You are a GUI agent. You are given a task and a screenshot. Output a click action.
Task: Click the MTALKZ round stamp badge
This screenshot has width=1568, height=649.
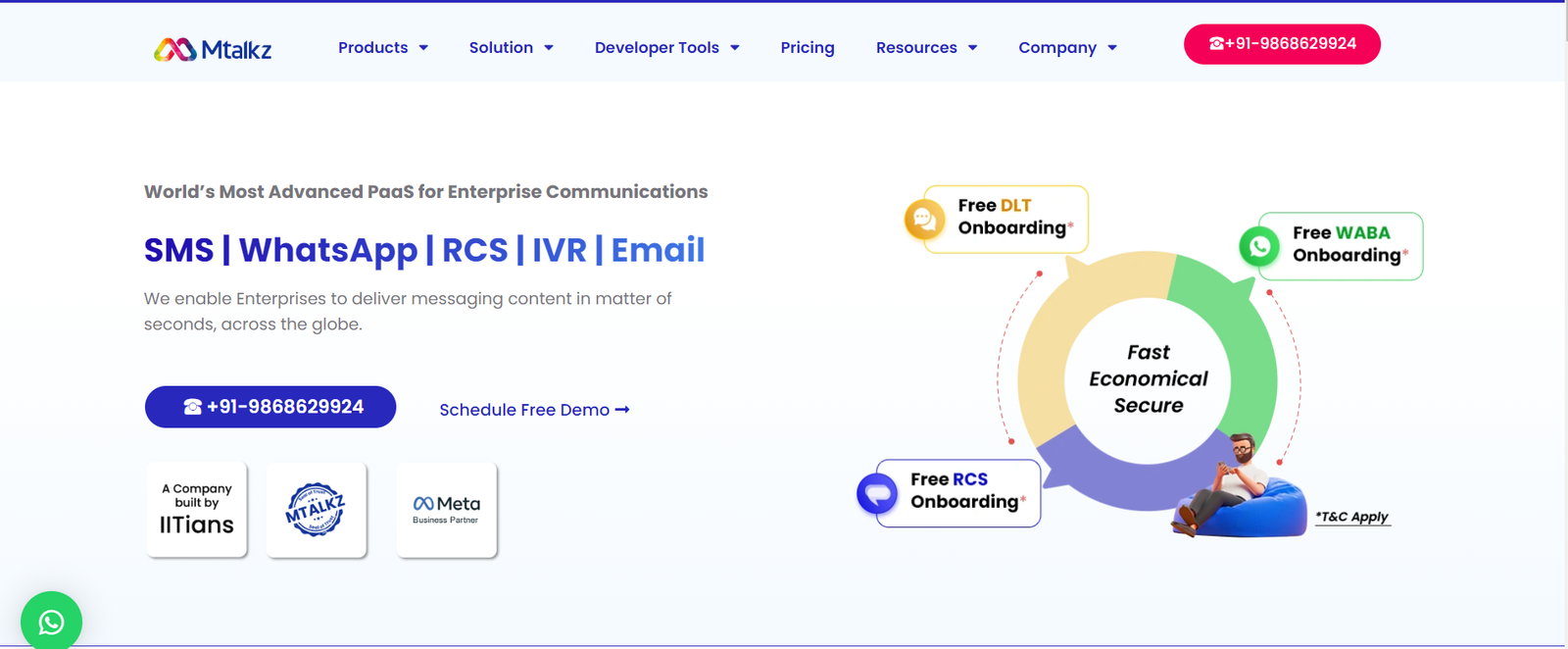(x=316, y=510)
